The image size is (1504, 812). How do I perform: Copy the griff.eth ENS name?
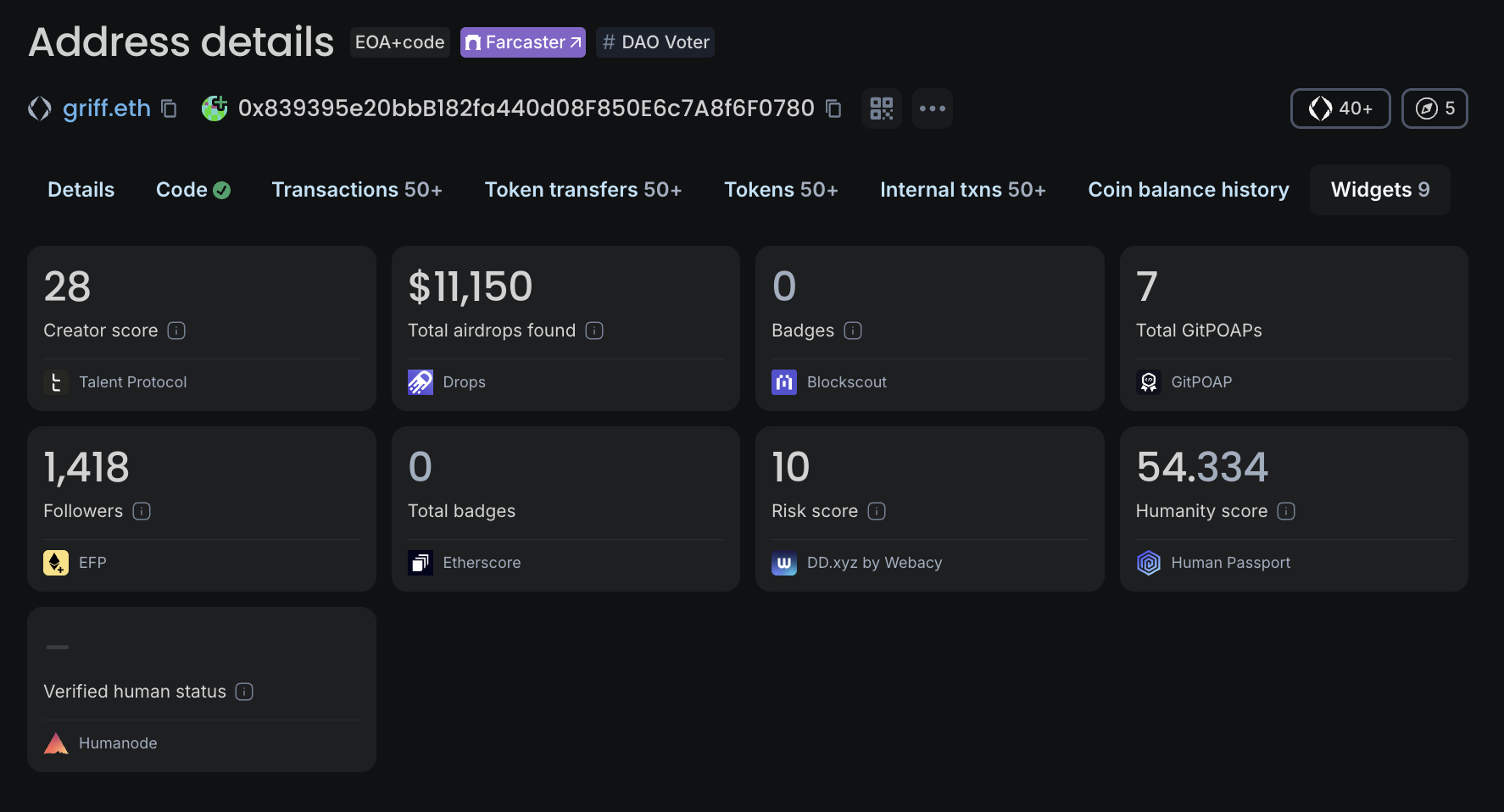[x=168, y=108]
